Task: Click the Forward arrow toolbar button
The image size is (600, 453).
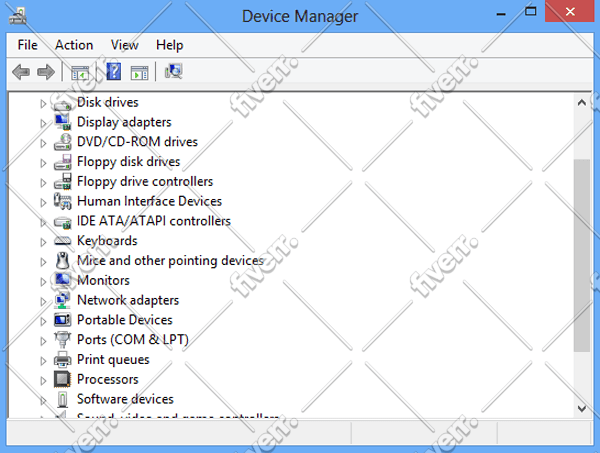Action: [x=46, y=72]
